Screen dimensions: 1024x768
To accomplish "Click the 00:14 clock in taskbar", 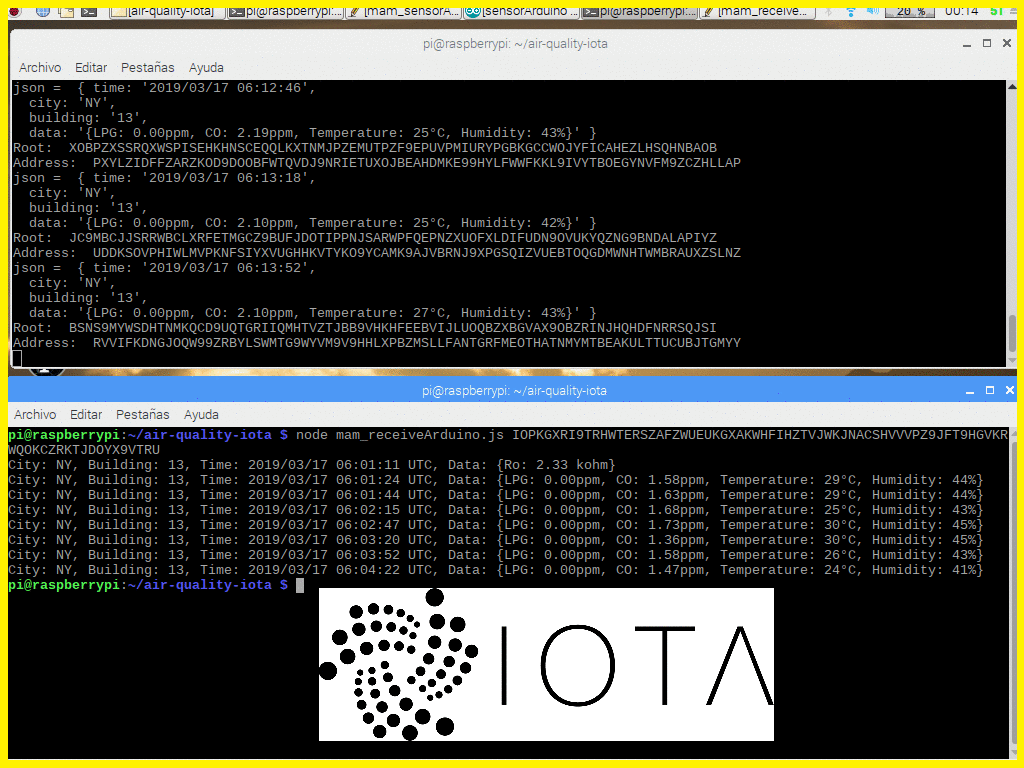I will click(x=961, y=11).
